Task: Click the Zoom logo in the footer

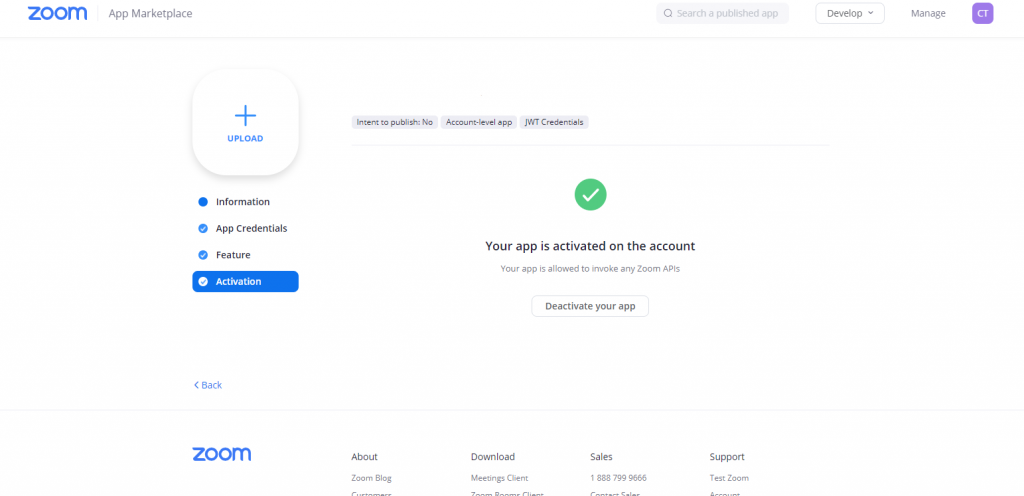Action: 221,455
